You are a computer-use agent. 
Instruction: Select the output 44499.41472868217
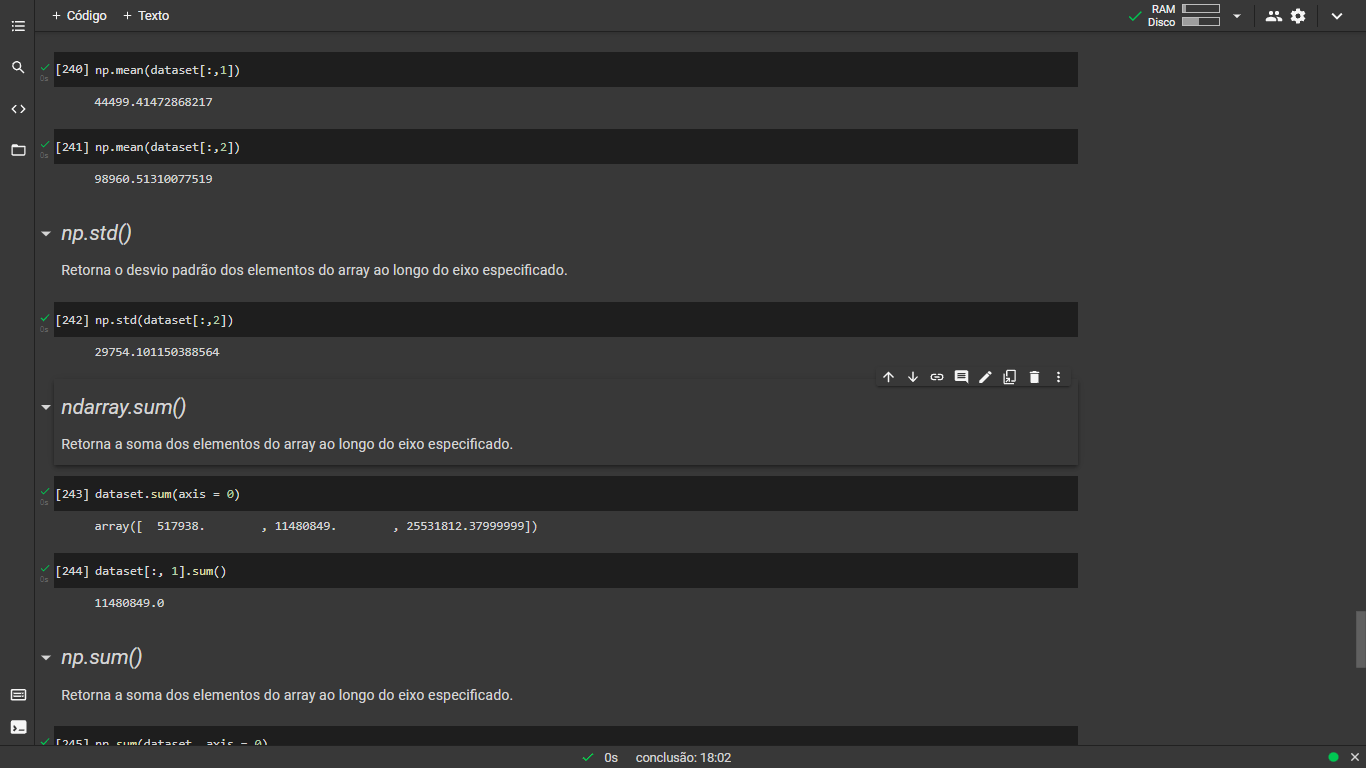point(153,102)
